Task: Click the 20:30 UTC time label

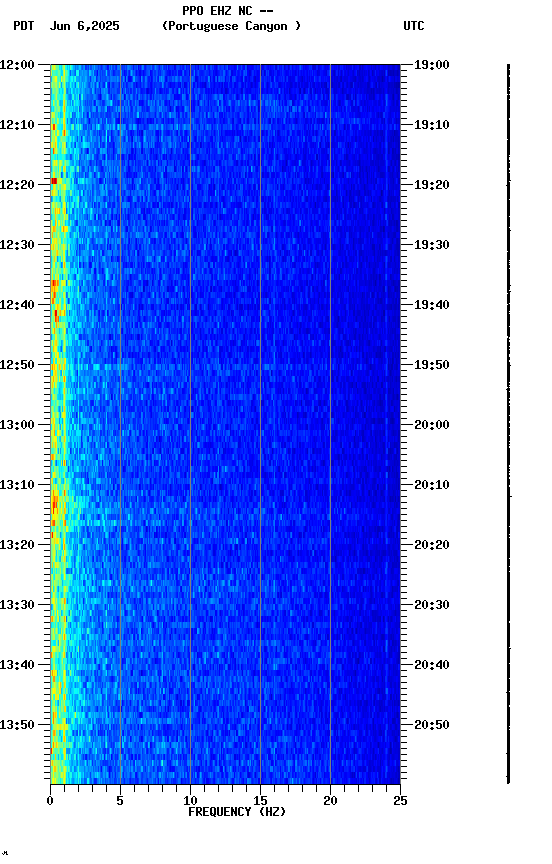Action: click(432, 606)
